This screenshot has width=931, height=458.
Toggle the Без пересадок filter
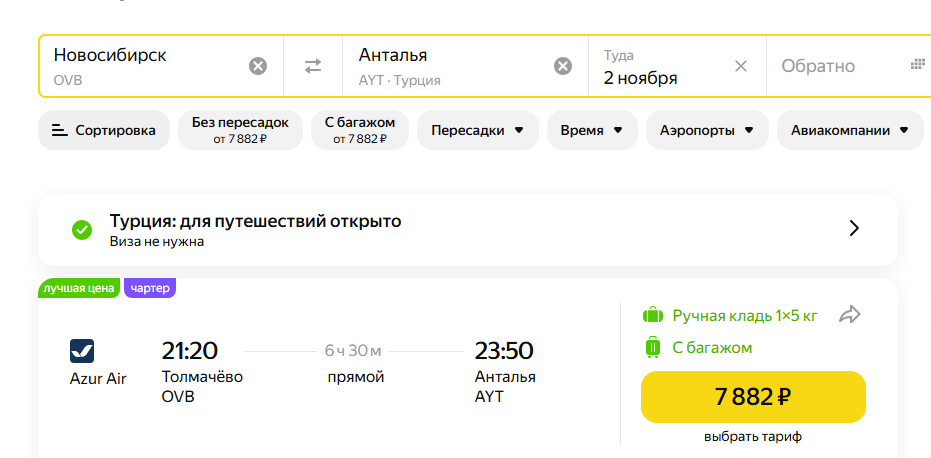[x=240, y=130]
